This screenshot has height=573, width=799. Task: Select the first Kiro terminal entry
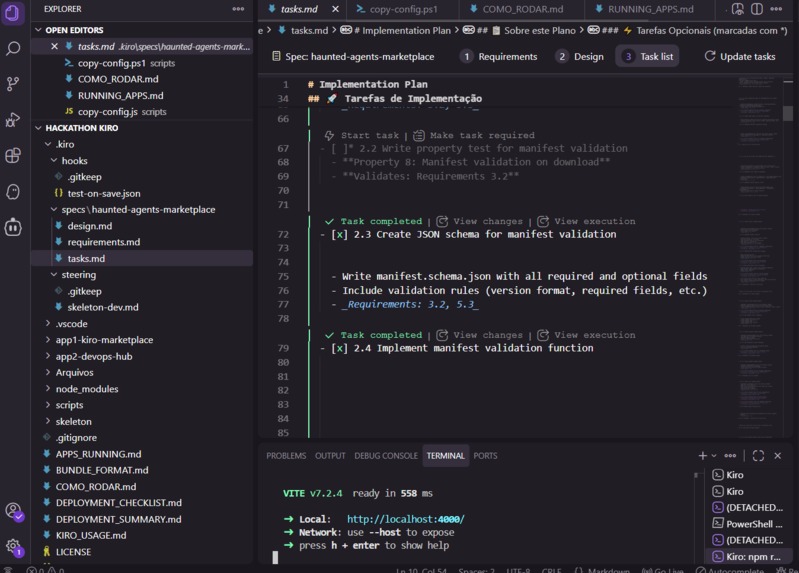click(x=747, y=475)
